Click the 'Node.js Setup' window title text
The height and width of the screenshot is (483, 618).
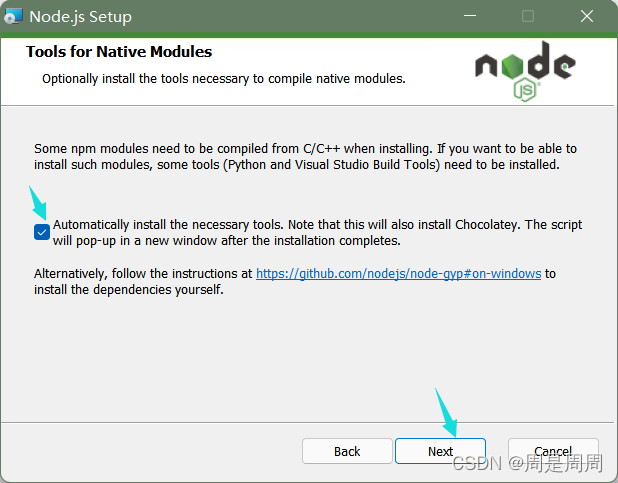click(x=80, y=17)
